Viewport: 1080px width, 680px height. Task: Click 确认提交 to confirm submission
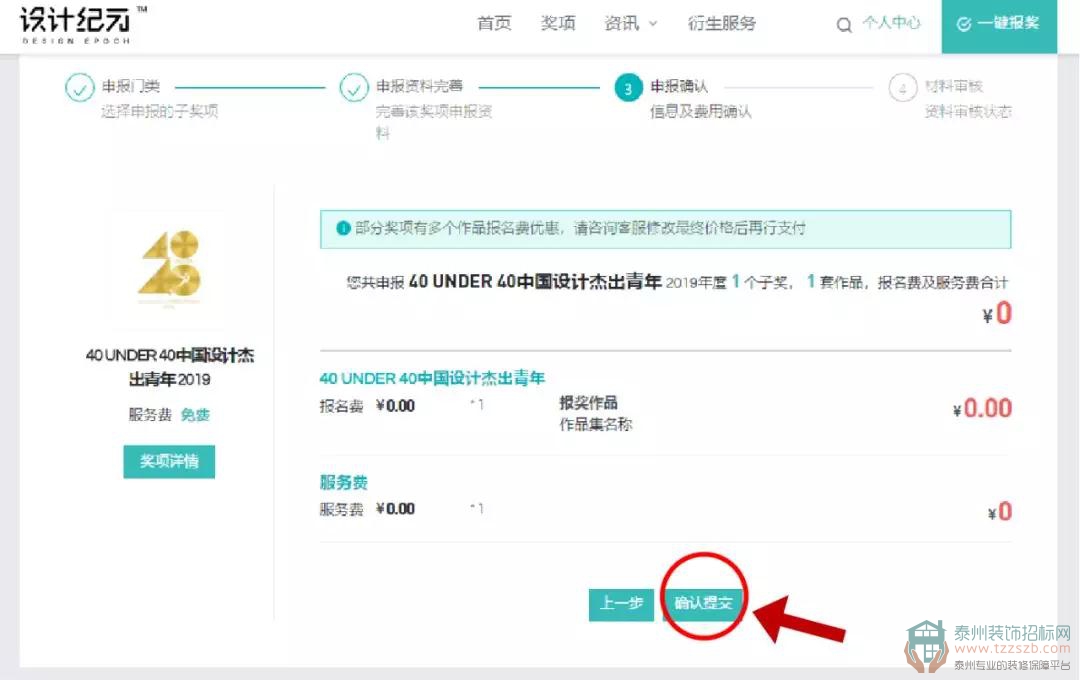click(x=703, y=604)
